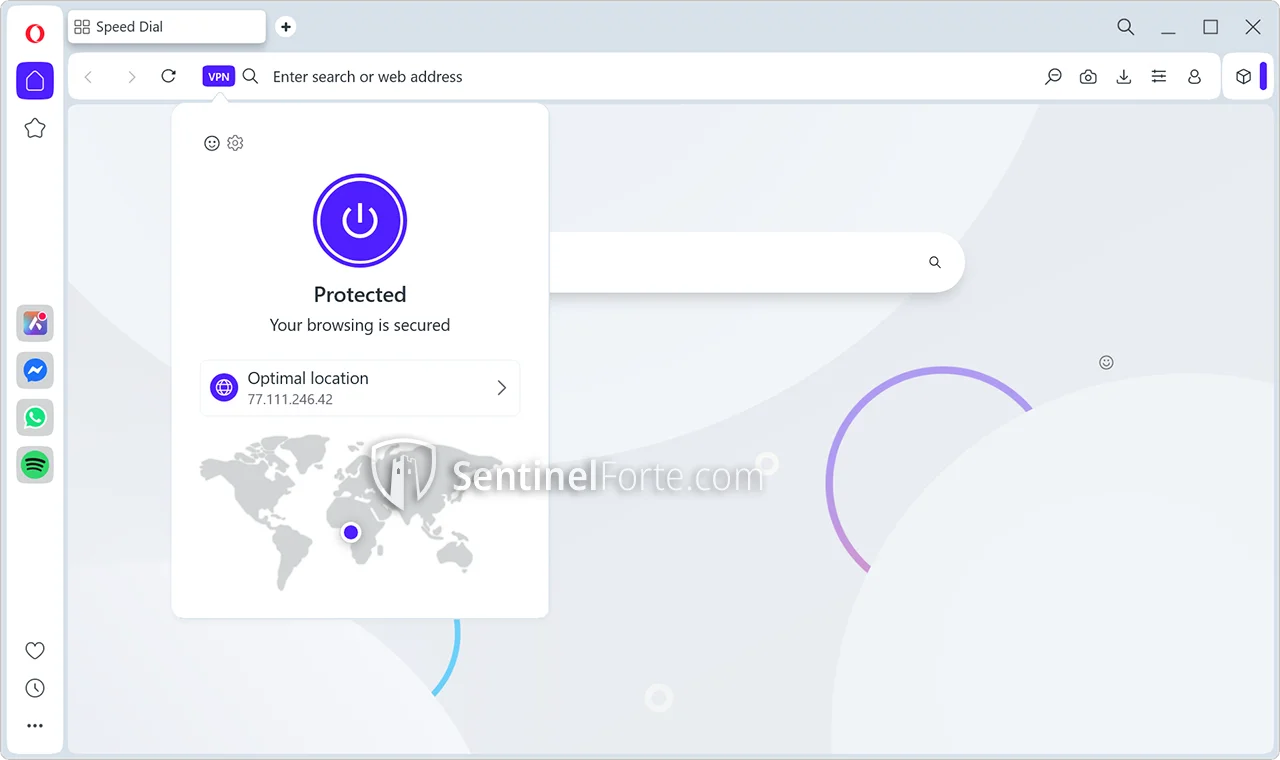Open Messenger in the sidebar

click(x=35, y=370)
